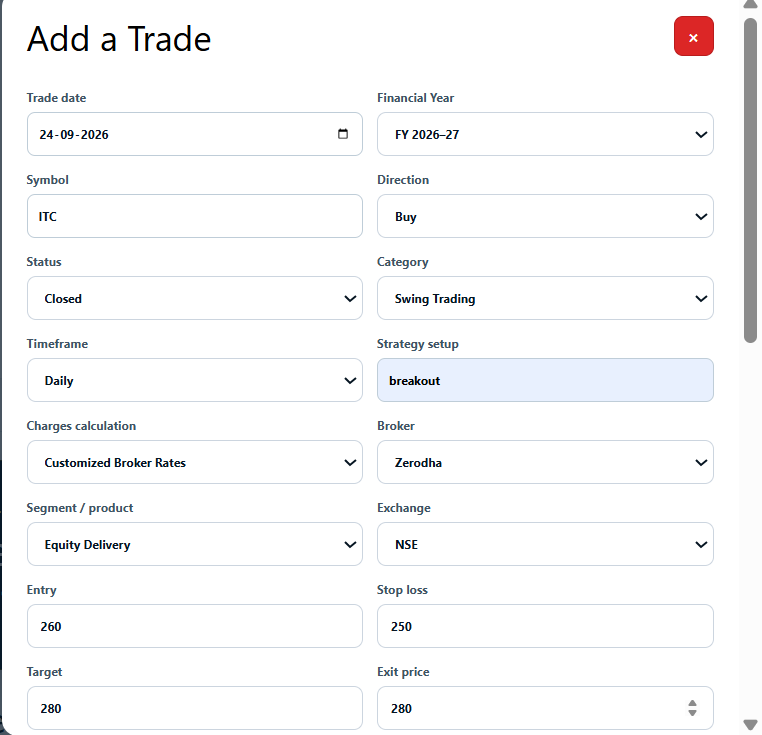Click the Add a Trade heading

[x=119, y=39]
